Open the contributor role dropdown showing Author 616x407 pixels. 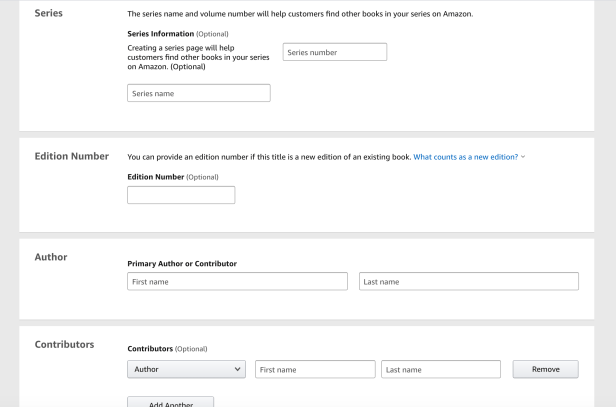(x=187, y=370)
